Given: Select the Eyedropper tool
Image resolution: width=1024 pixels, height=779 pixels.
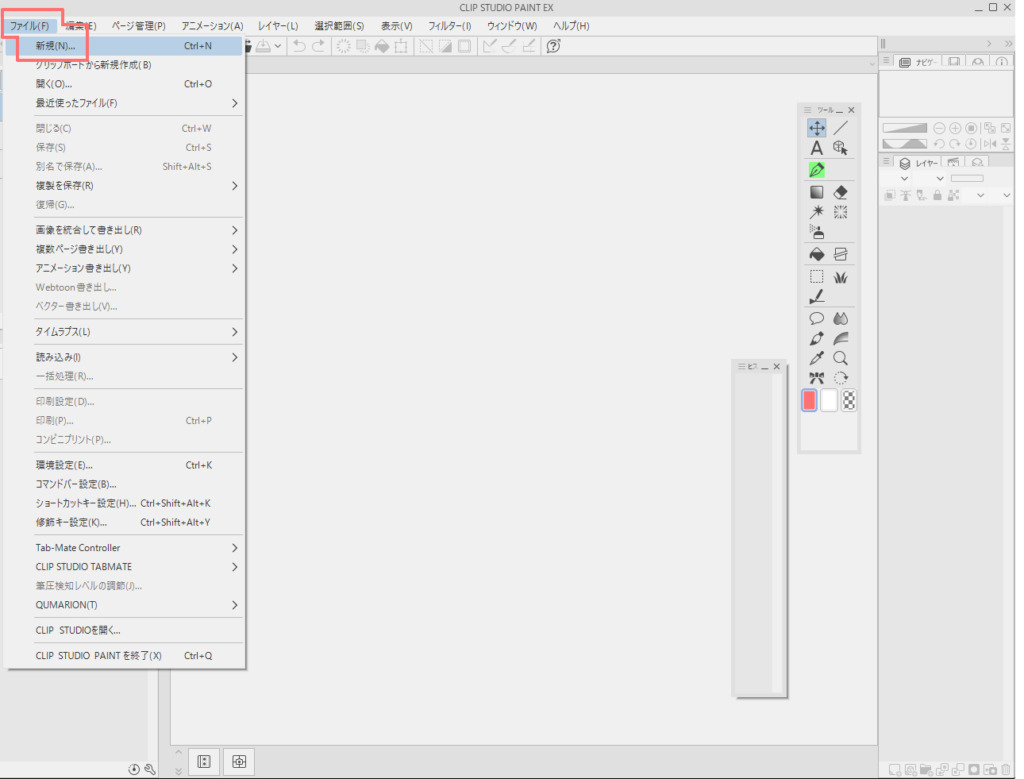Looking at the screenshot, I should tap(816, 358).
